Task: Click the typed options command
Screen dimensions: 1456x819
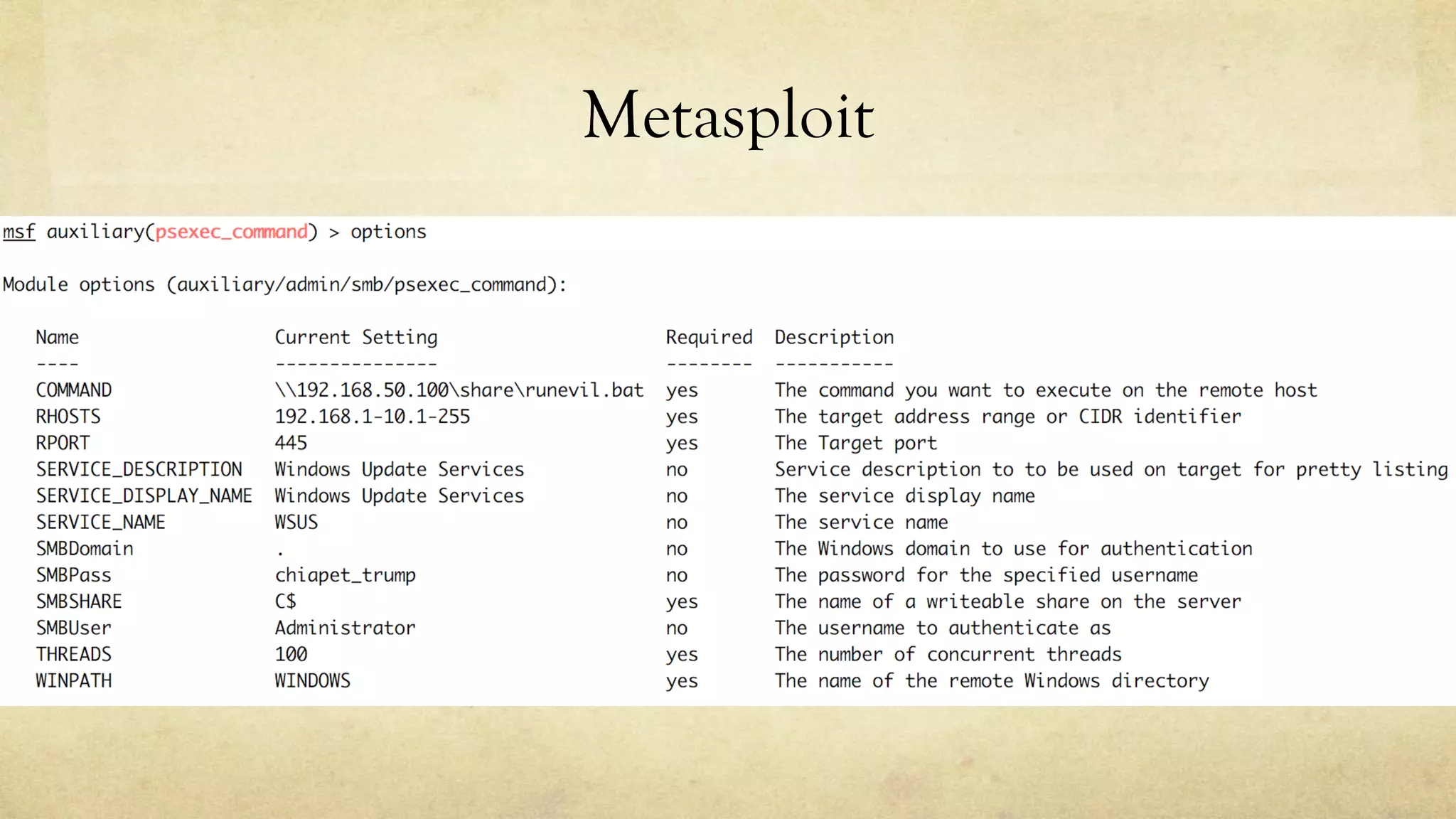Action: tap(388, 232)
